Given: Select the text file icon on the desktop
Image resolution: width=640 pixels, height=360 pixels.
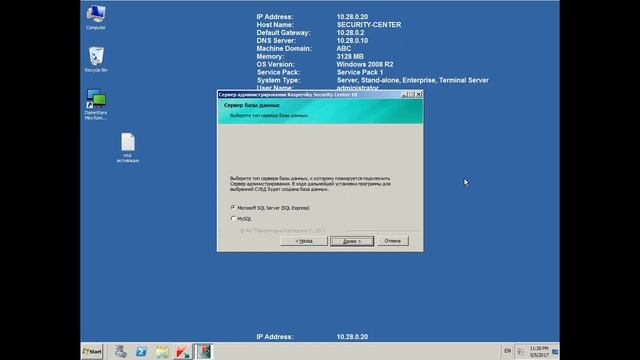Looking at the screenshot, I should [x=128, y=147].
